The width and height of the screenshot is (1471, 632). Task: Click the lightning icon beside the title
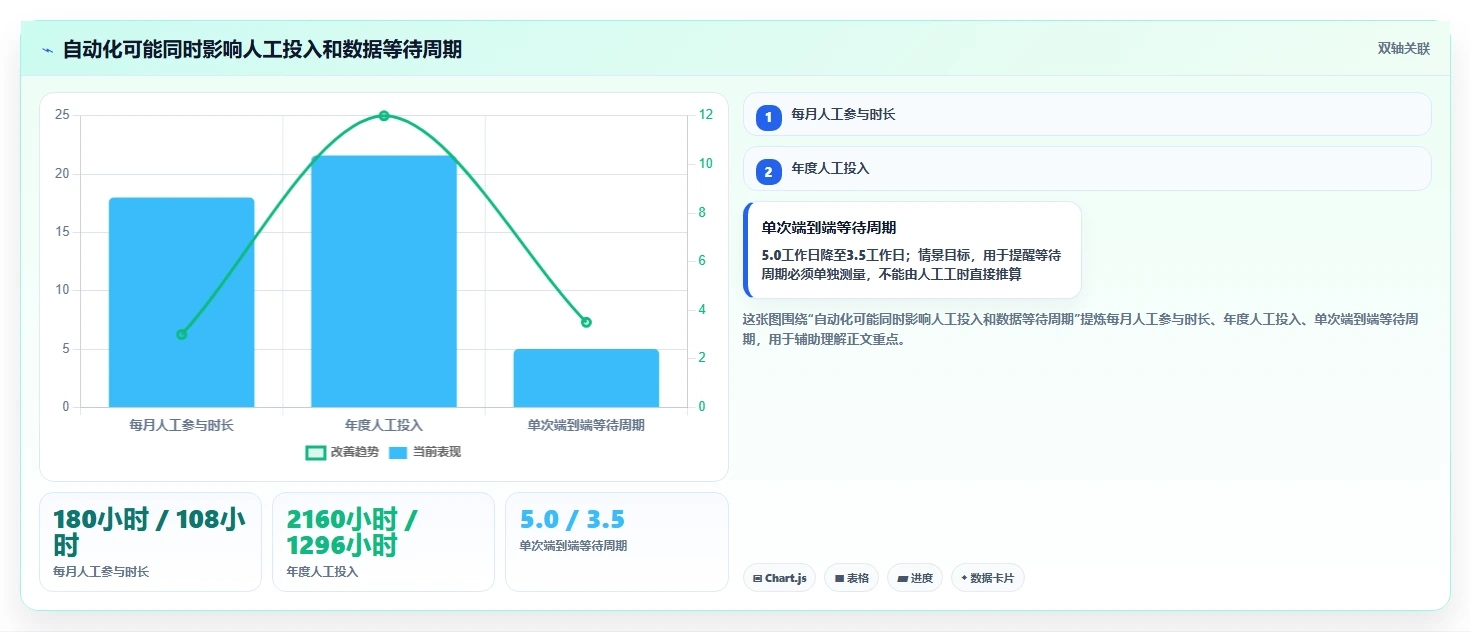pos(47,50)
